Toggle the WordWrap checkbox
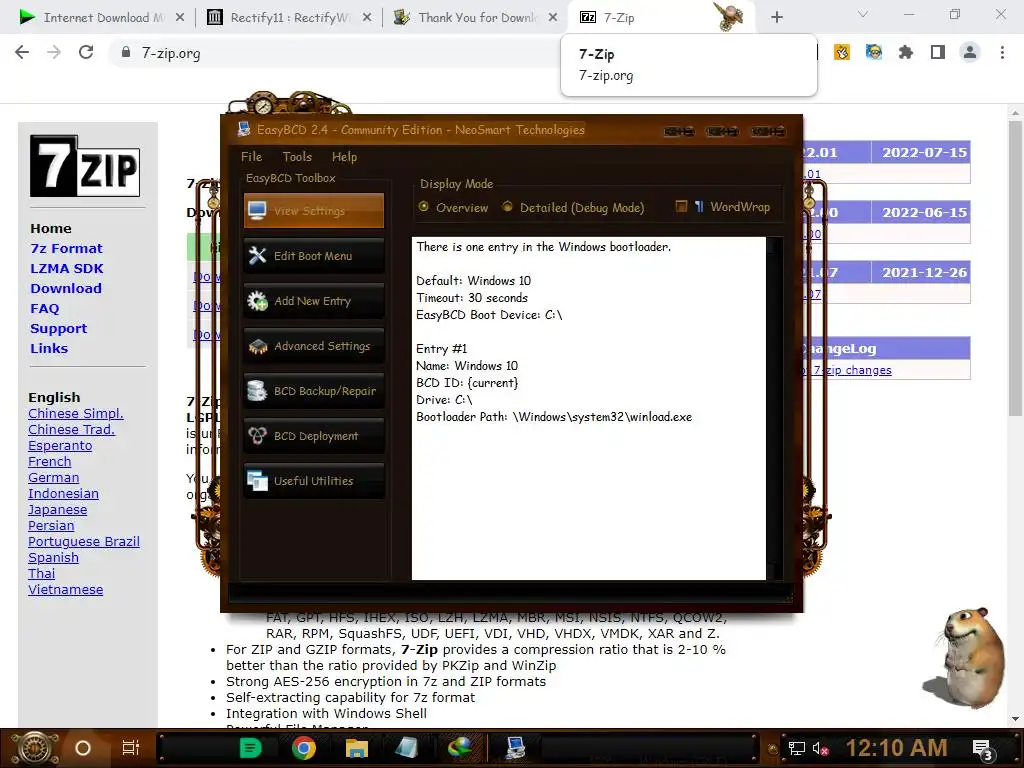 tap(681, 206)
